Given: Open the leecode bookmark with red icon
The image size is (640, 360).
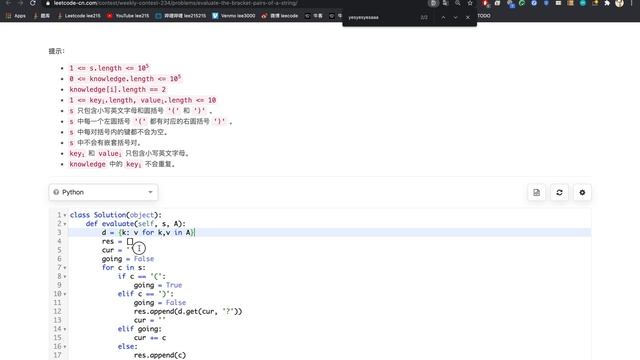Looking at the screenshot, I should click(280, 16).
